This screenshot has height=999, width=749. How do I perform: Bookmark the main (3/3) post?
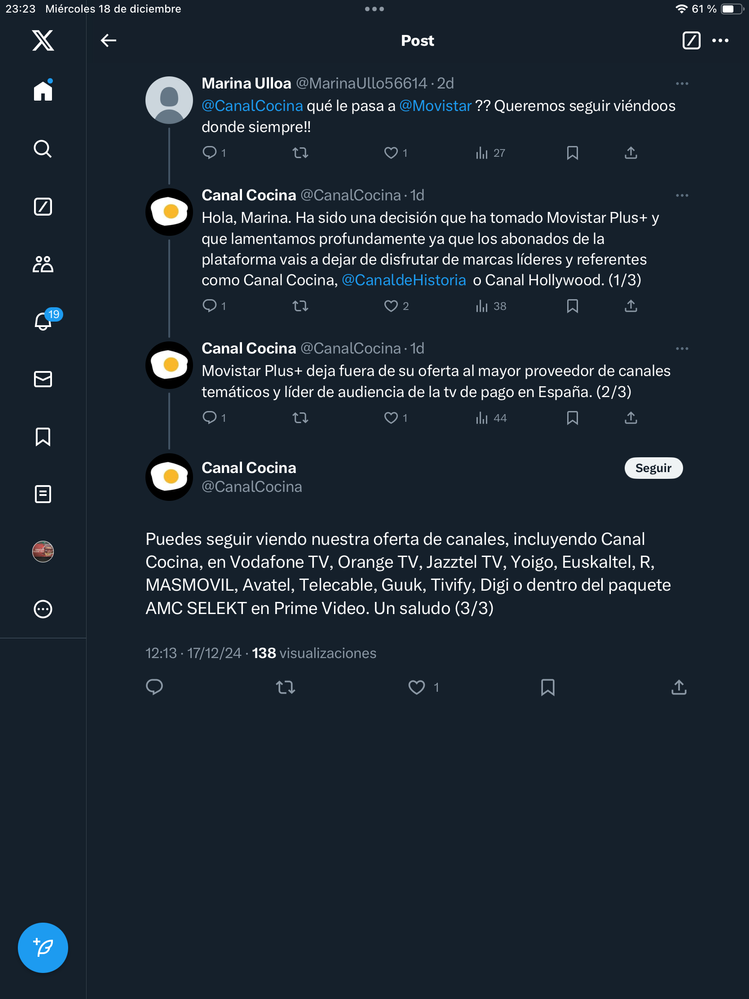[548, 687]
